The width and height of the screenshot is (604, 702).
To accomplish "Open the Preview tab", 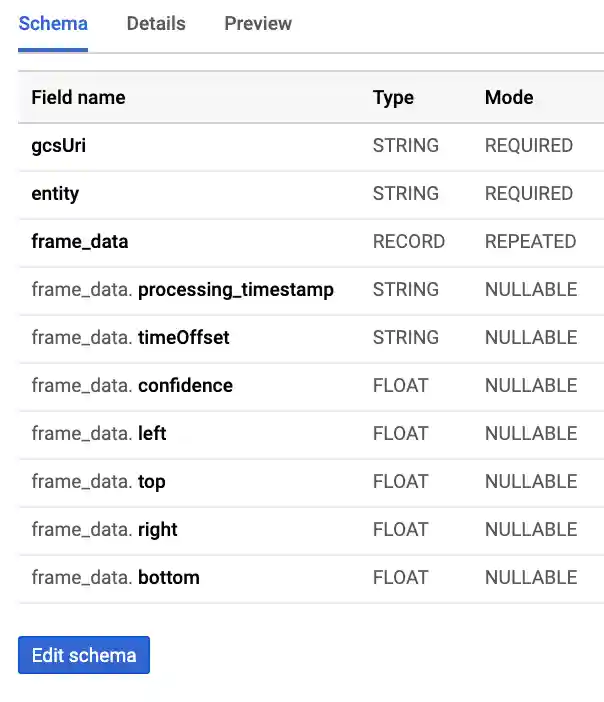I will (258, 24).
